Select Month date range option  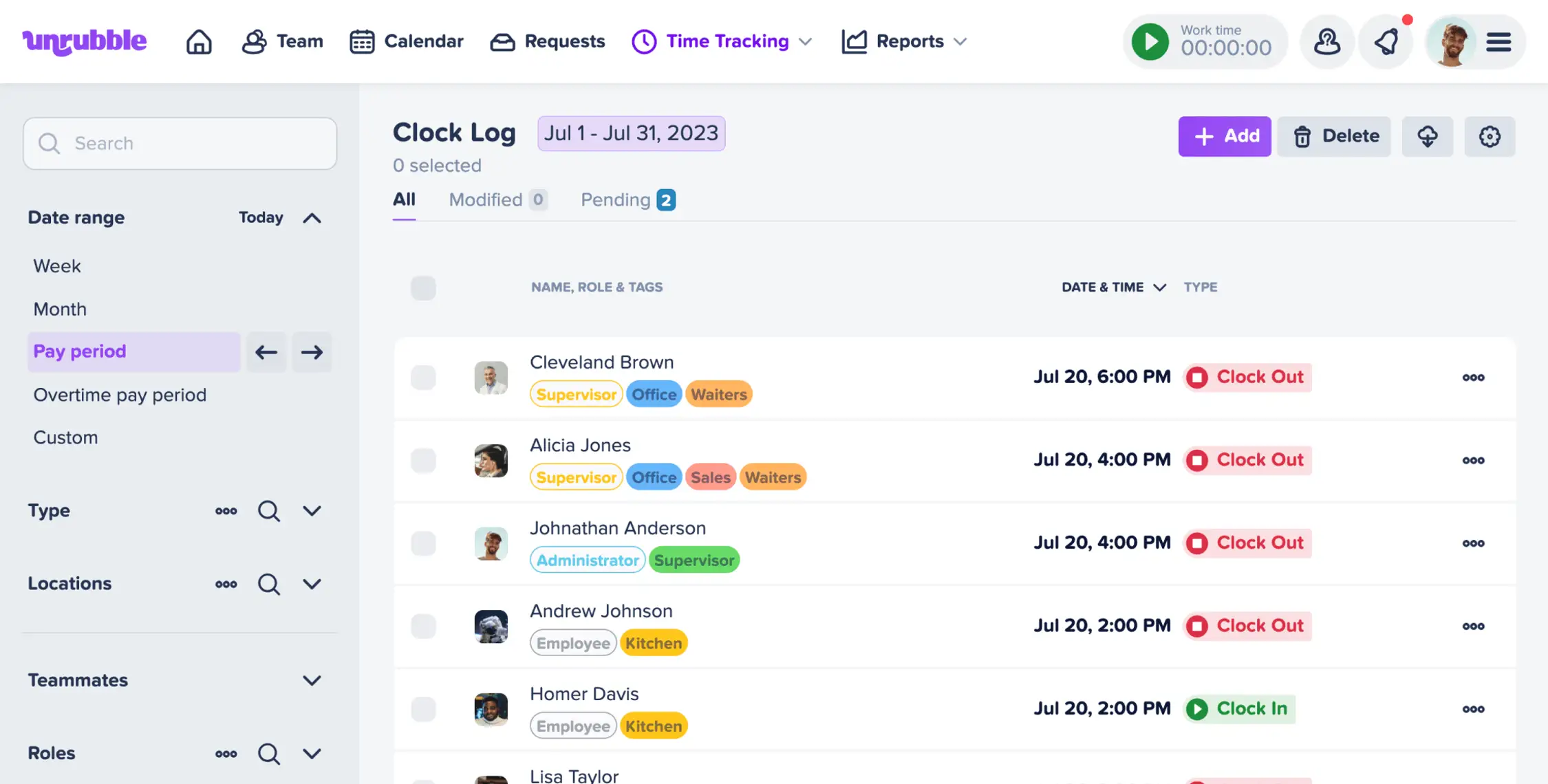[x=60, y=309]
